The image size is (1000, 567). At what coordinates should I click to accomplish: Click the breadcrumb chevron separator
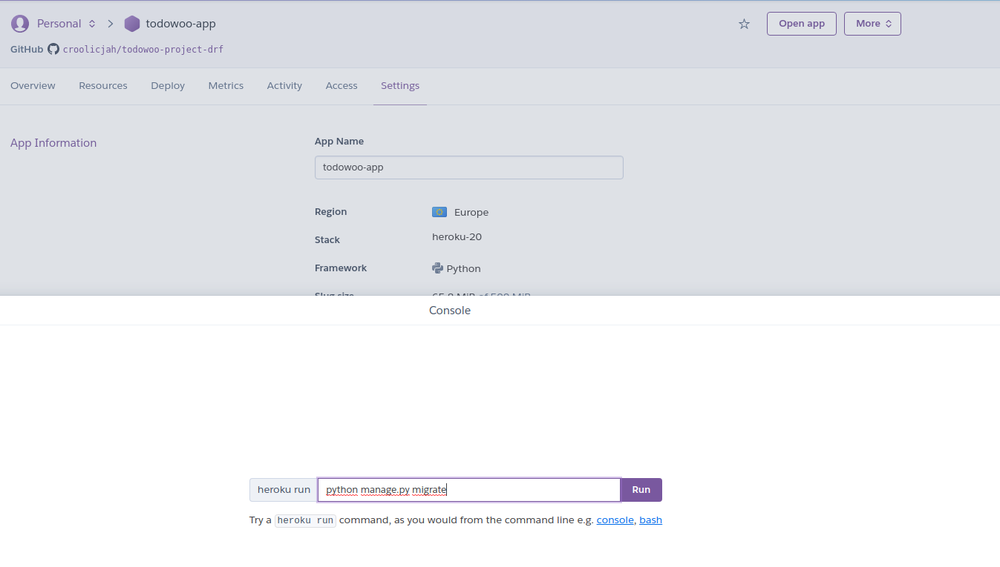(110, 24)
